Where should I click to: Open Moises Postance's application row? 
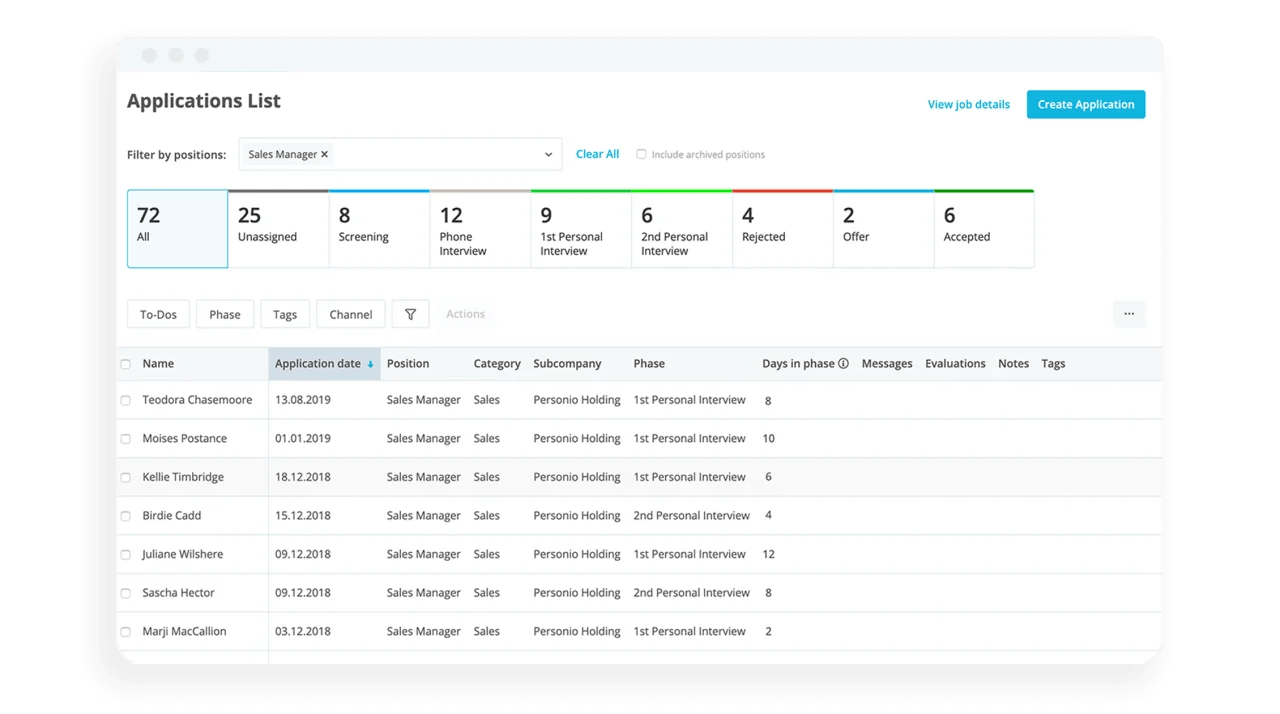point(185,439)
